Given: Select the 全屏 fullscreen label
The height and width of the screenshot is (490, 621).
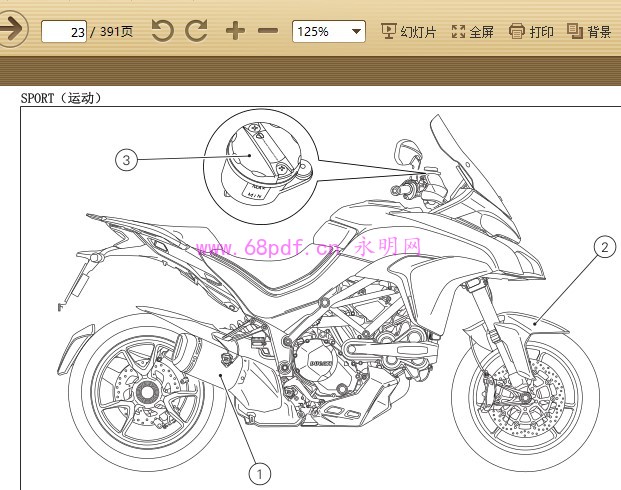Looking at the screenshot, I should 481,32.
